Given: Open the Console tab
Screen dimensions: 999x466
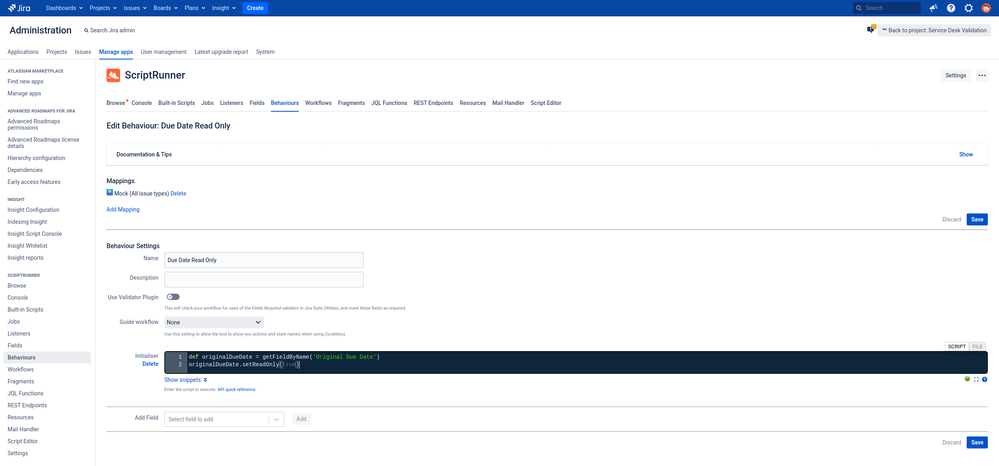Looking at the screenshot, I should coord(141,103).
